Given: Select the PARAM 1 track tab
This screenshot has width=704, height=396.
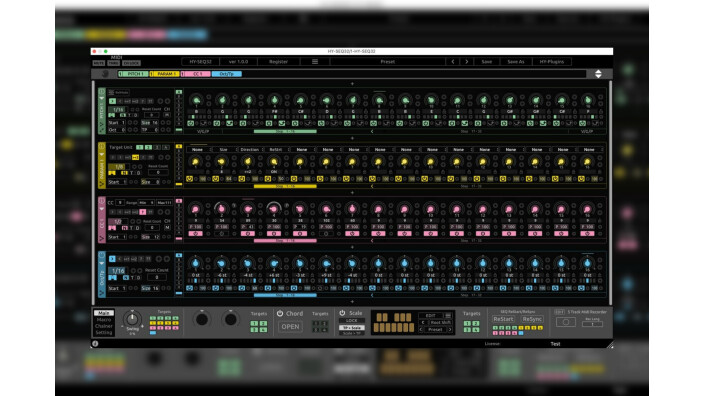Looking at the screenshot, I should 165,74.
